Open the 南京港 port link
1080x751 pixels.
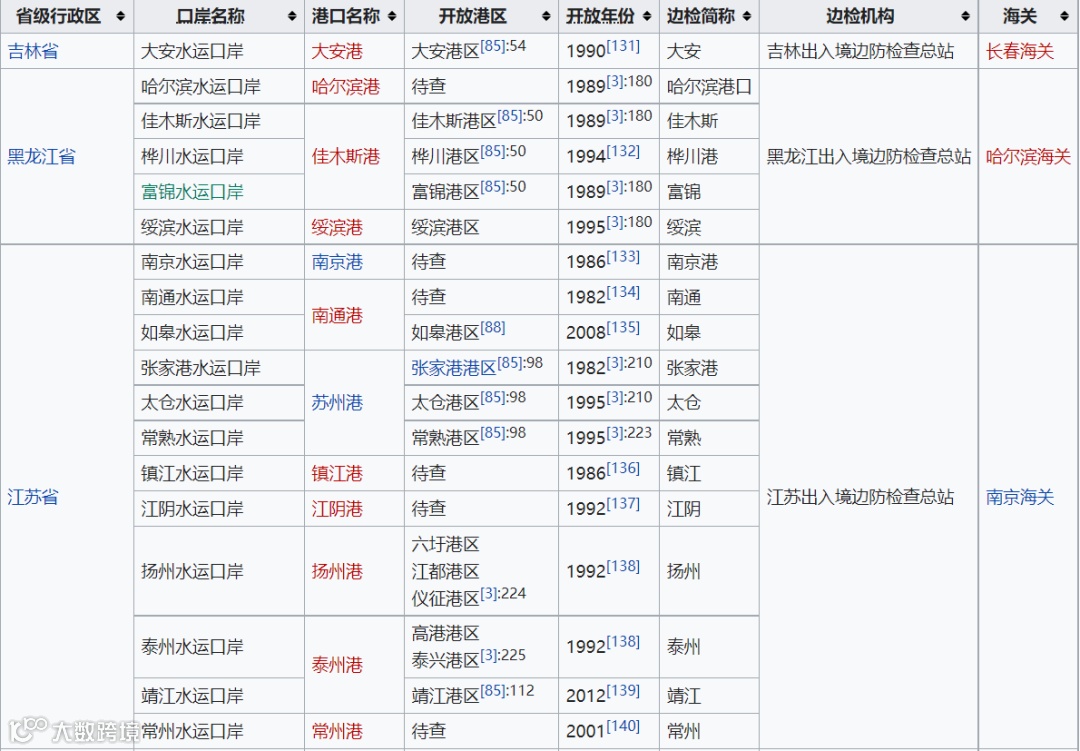[337, 262]
